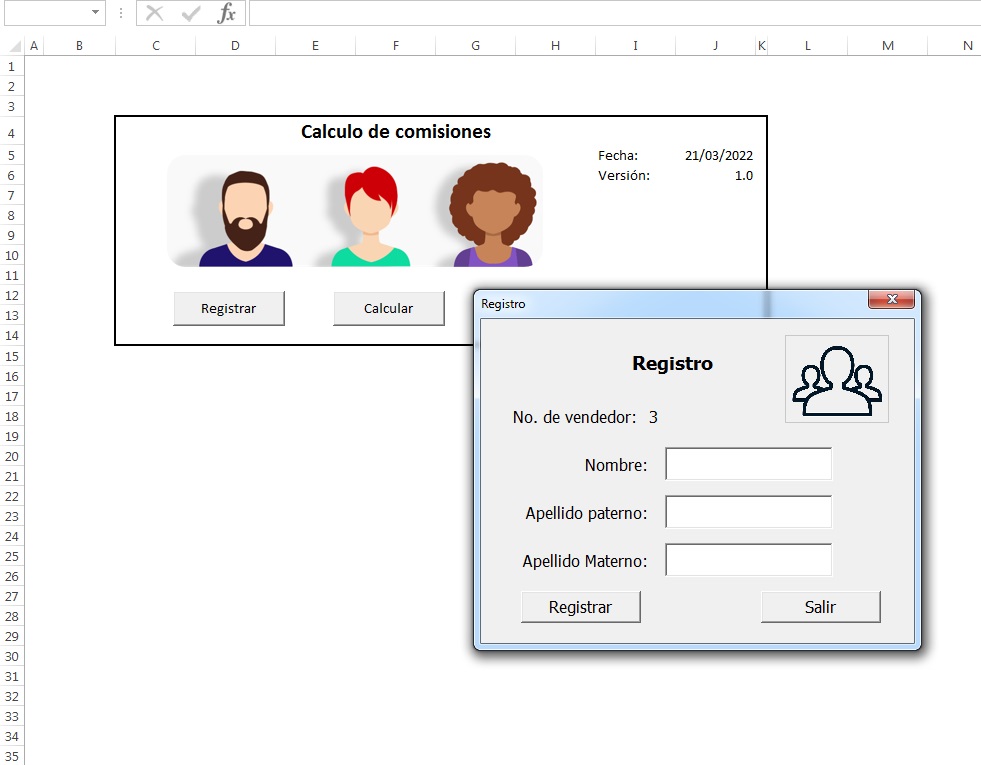Click the Registrar button on the worksheet
Screen dimensions: 981x765
(x=228, y=308)
